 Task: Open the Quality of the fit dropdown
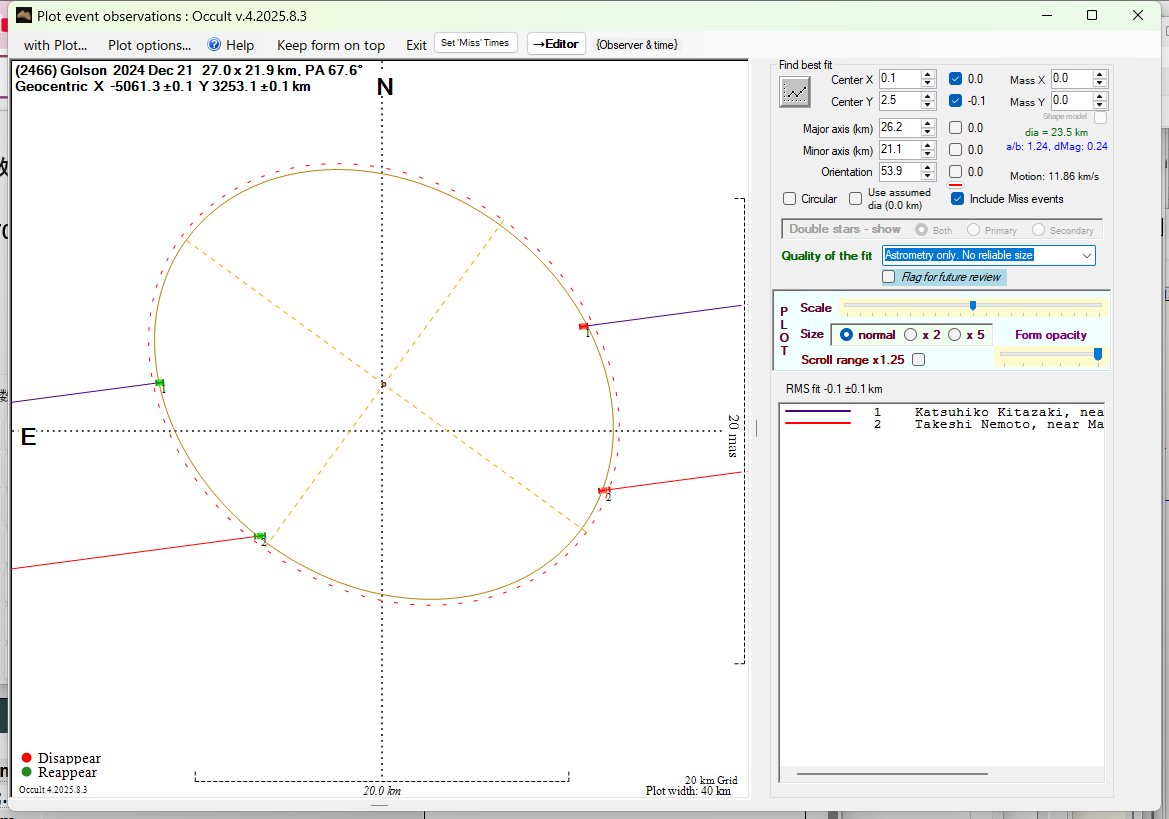click(x=1086, y=256)
